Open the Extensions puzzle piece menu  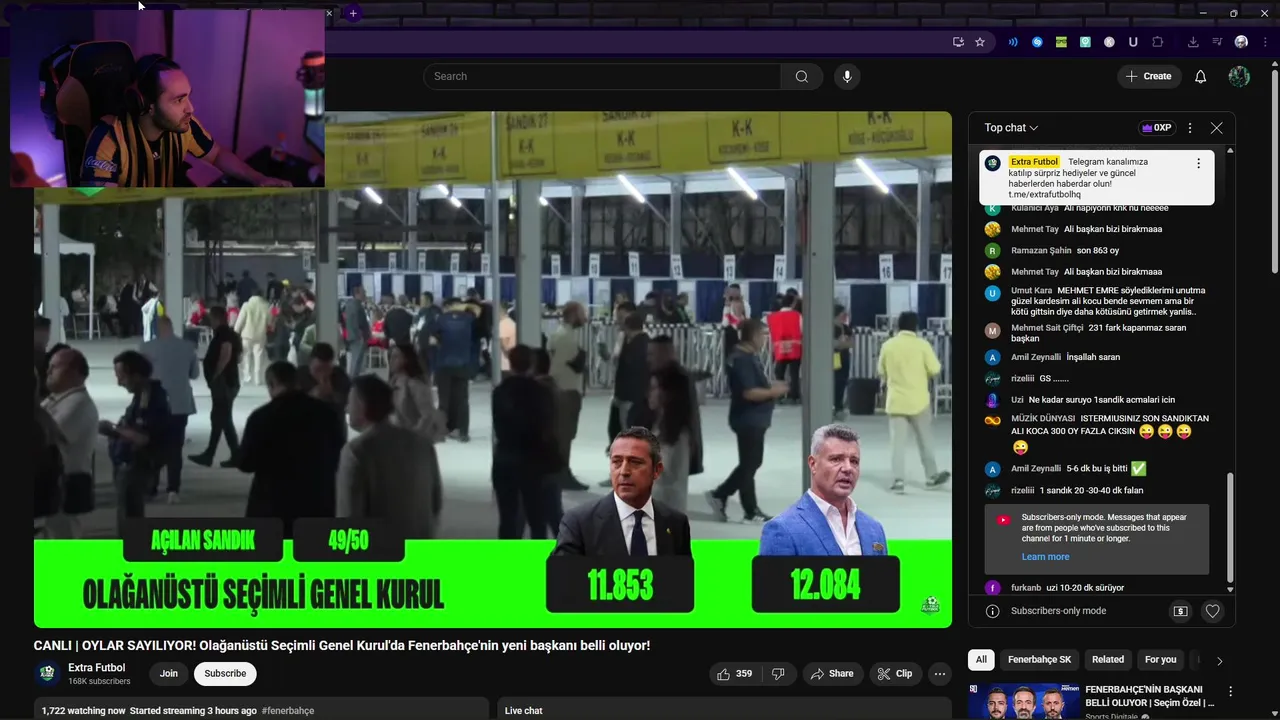(x=1158, y=42)
